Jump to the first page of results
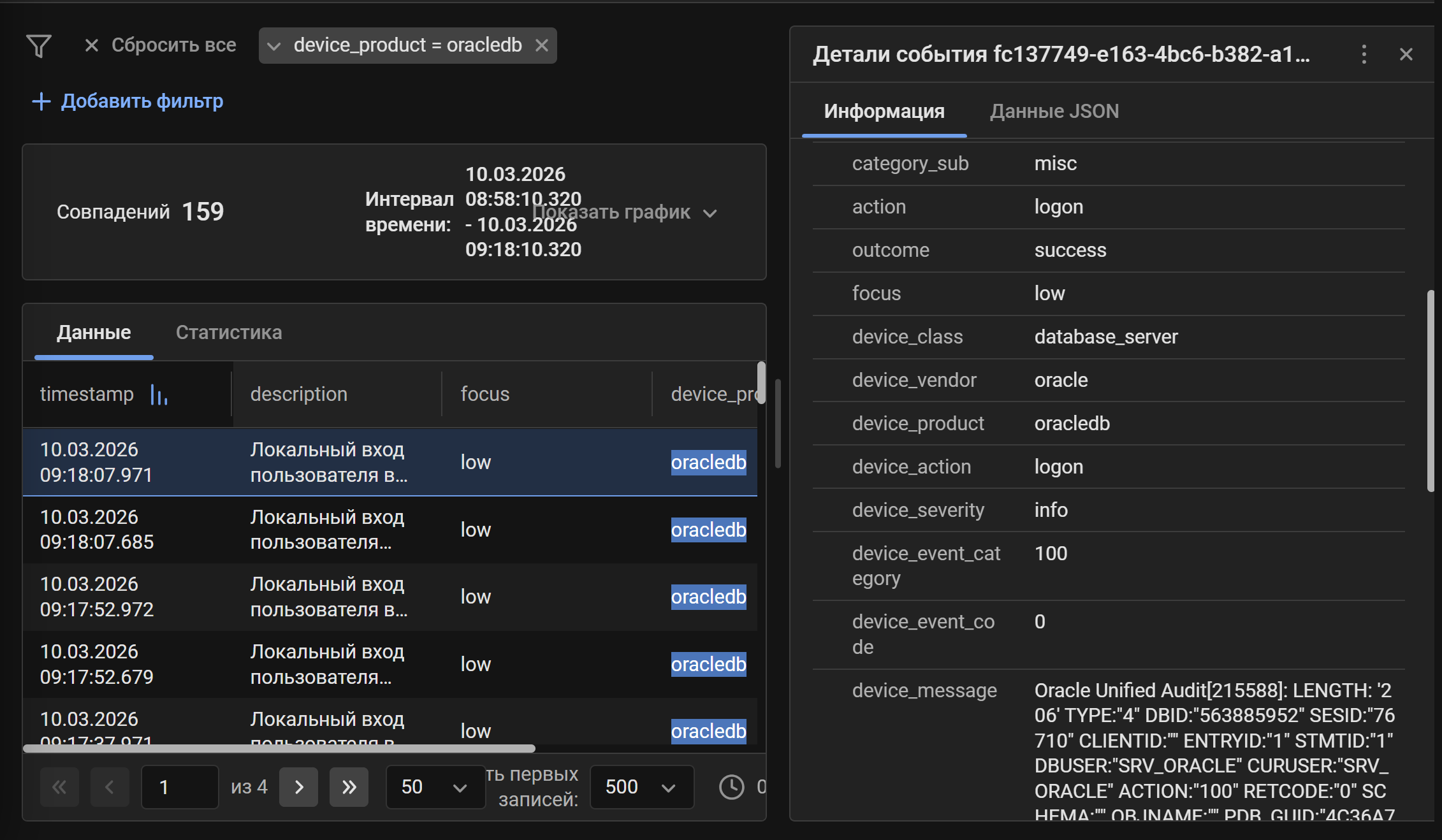1442x840 pixels. (59, 787)
